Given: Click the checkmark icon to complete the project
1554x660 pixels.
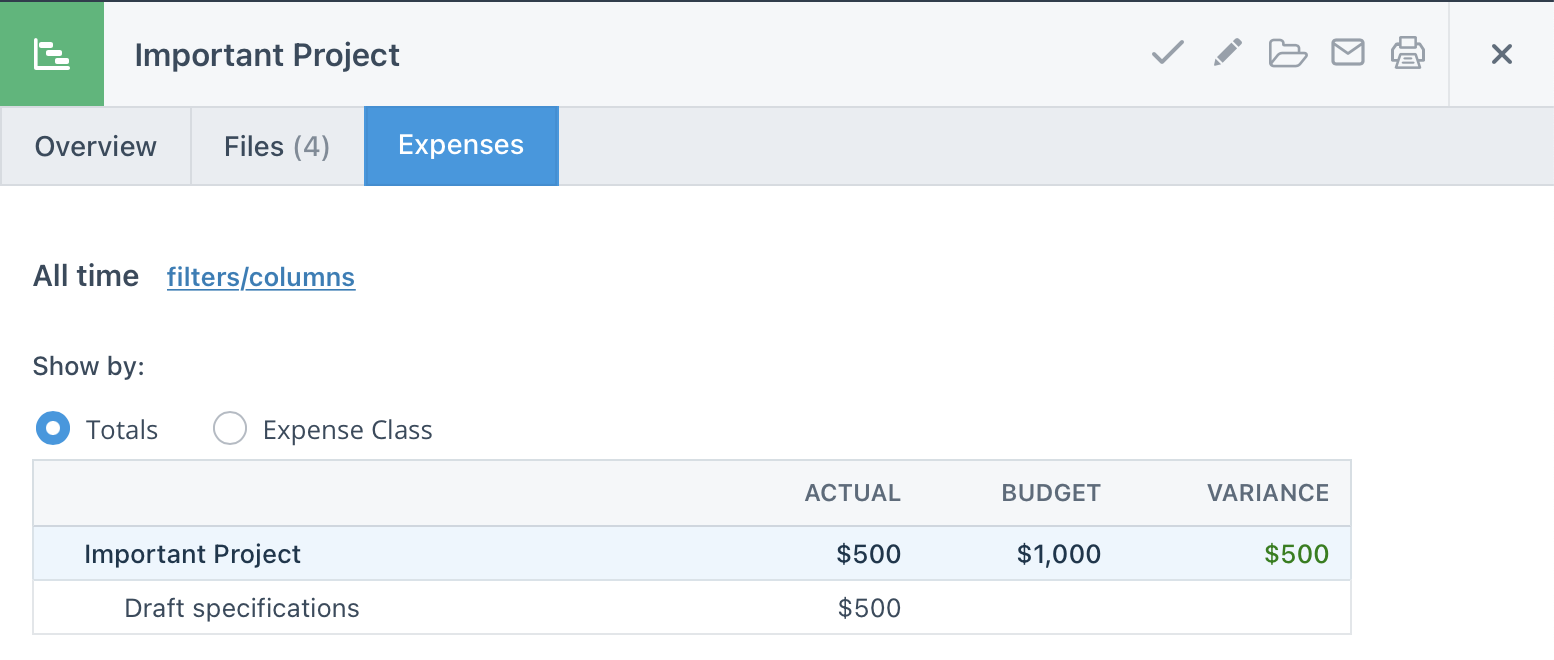Looking at the screenshot, I should coord(1167,54).
